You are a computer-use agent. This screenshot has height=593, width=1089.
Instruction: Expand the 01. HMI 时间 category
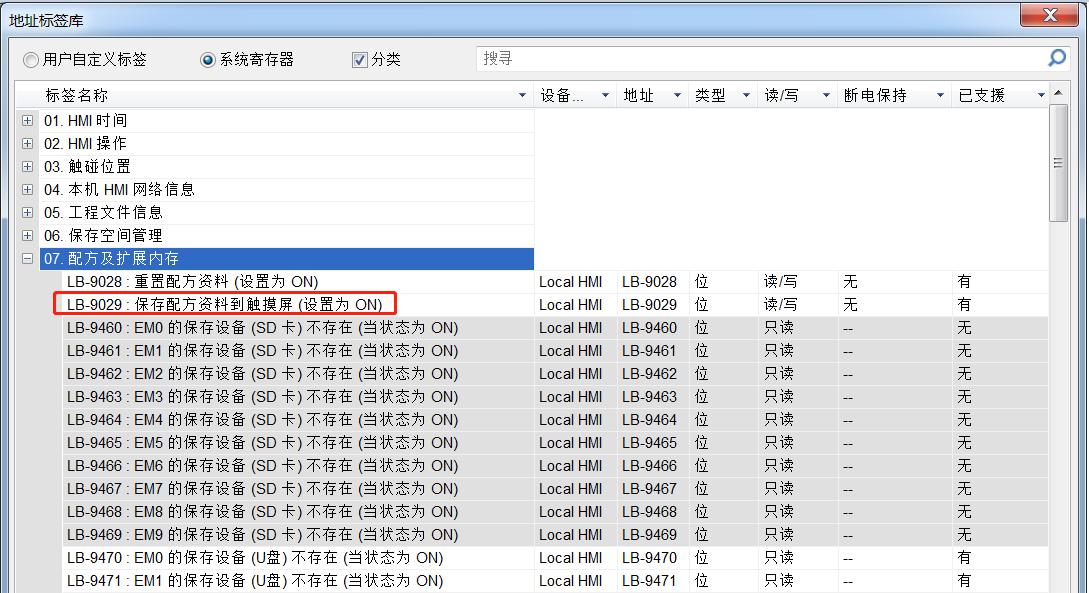pos(27,121)
